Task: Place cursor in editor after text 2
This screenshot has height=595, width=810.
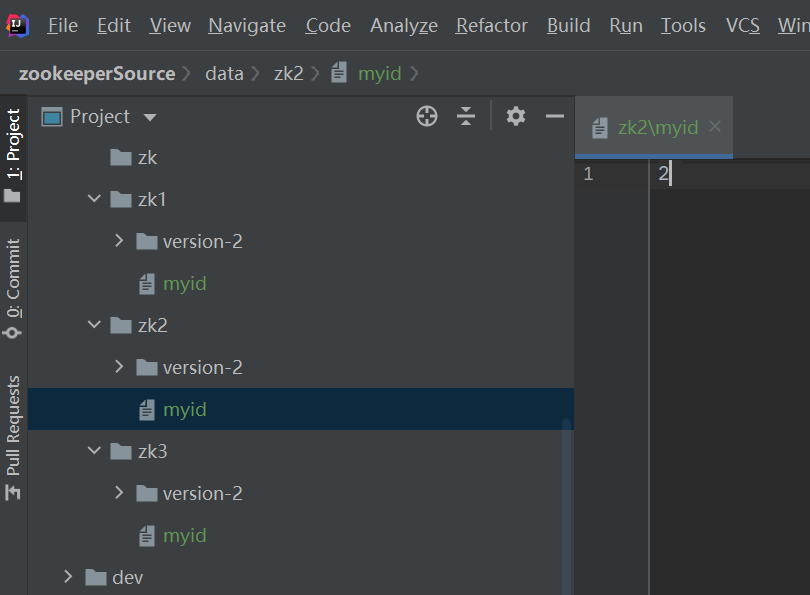Action: click(x=671, y=174)
